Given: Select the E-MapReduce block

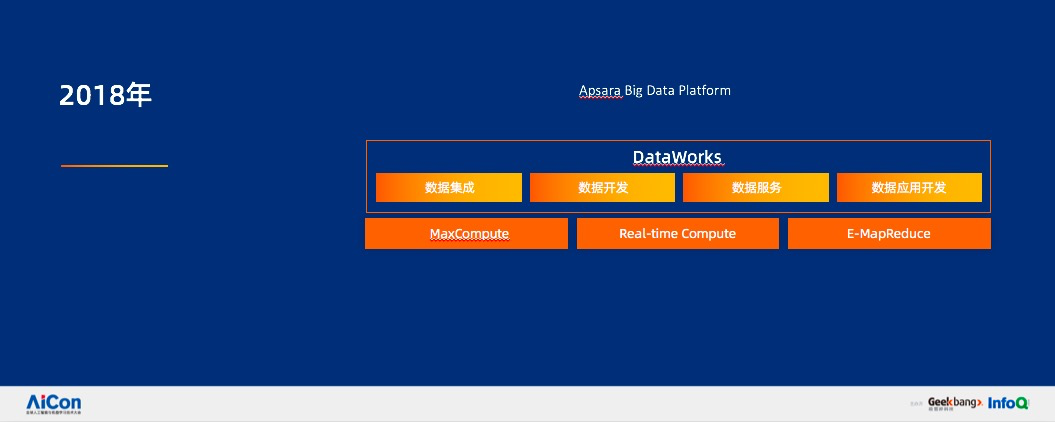Looking at the screenshot, I should coord(889,234).
